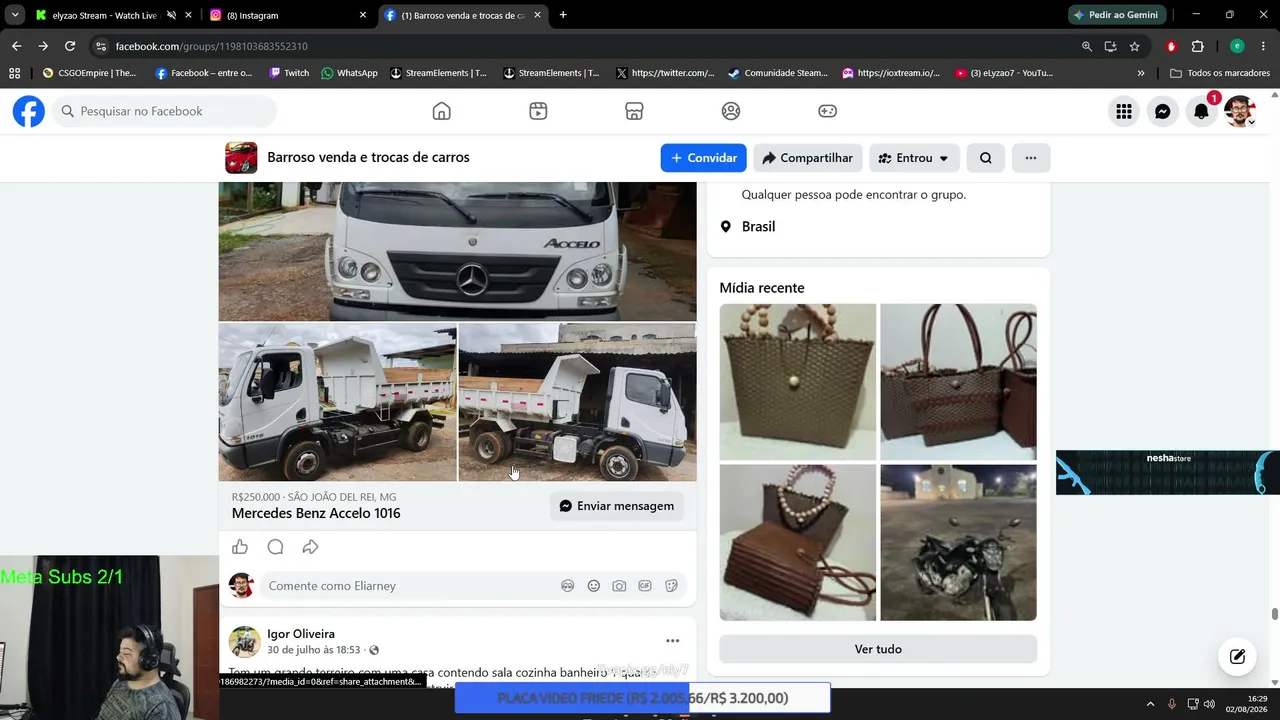Show the hidden bookmarks overflow list
Screen dimensions: 1280x720
(x=1141, y=73)
